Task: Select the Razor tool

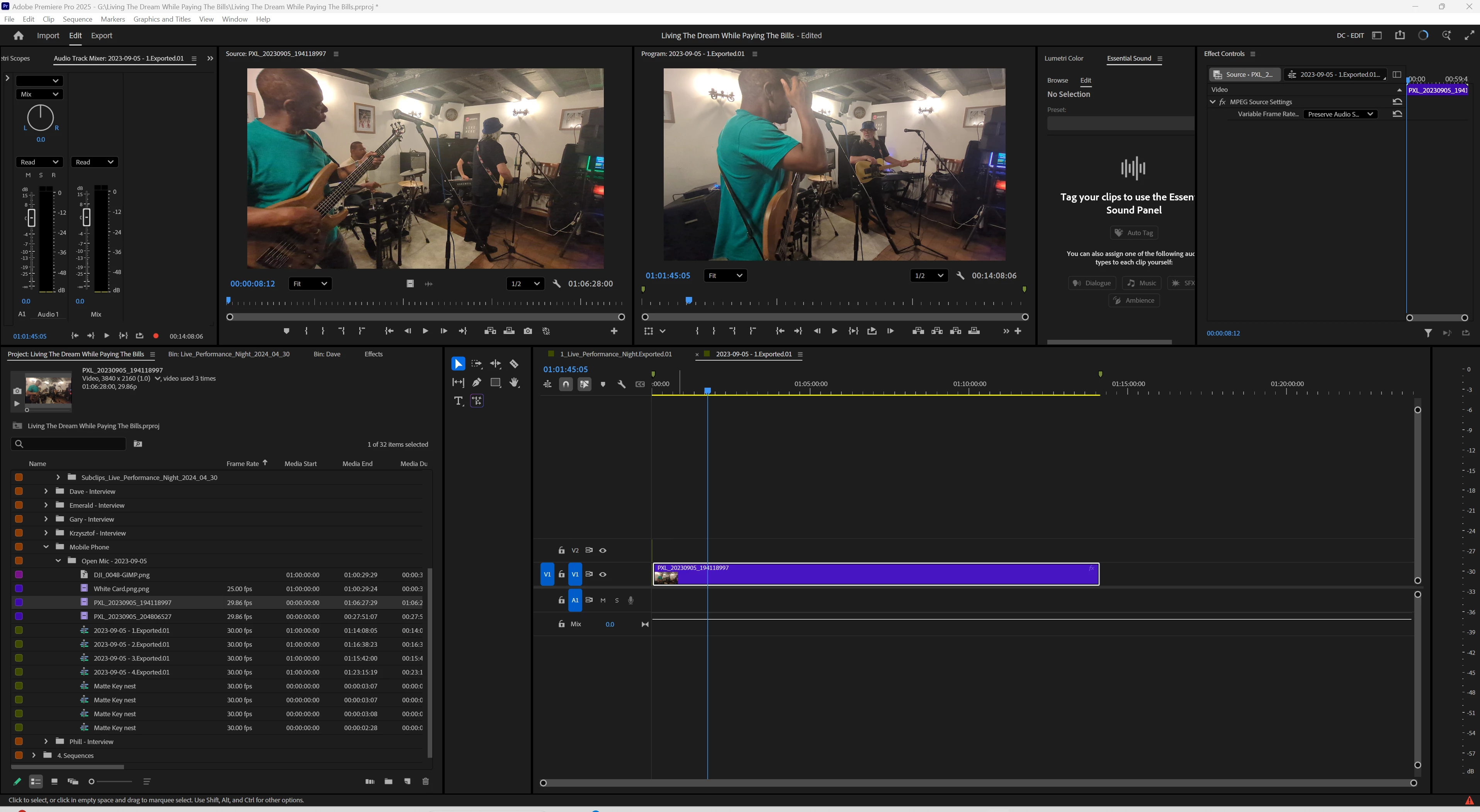Action: point(514,364)
